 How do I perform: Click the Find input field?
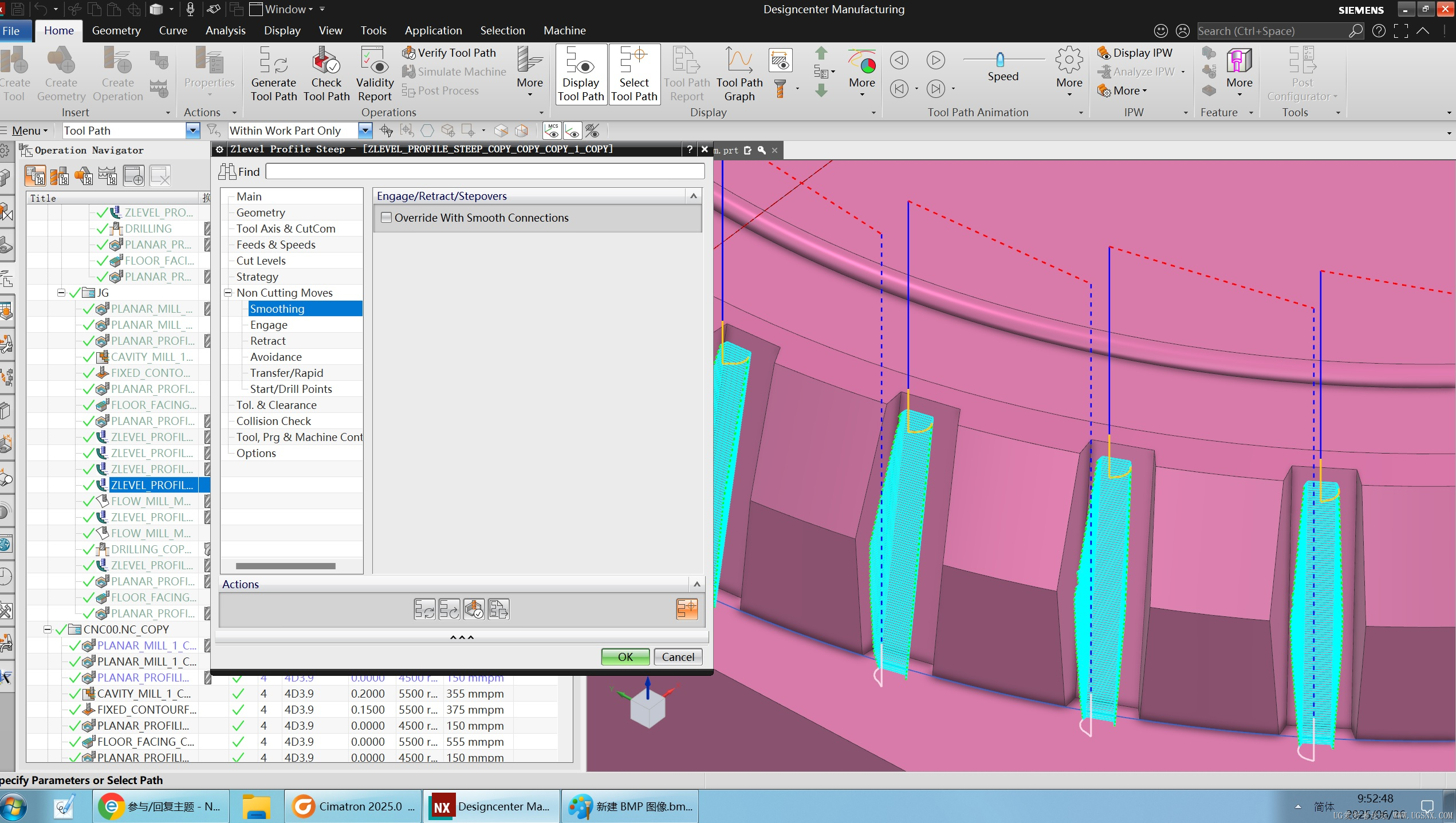[x=485, y=171]
